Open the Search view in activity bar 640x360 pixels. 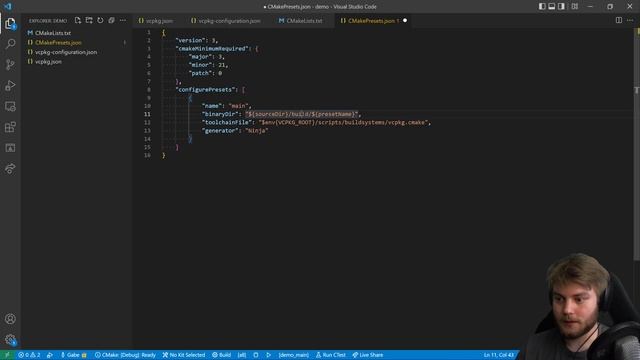pyautogui.click(x=10, y=44)
